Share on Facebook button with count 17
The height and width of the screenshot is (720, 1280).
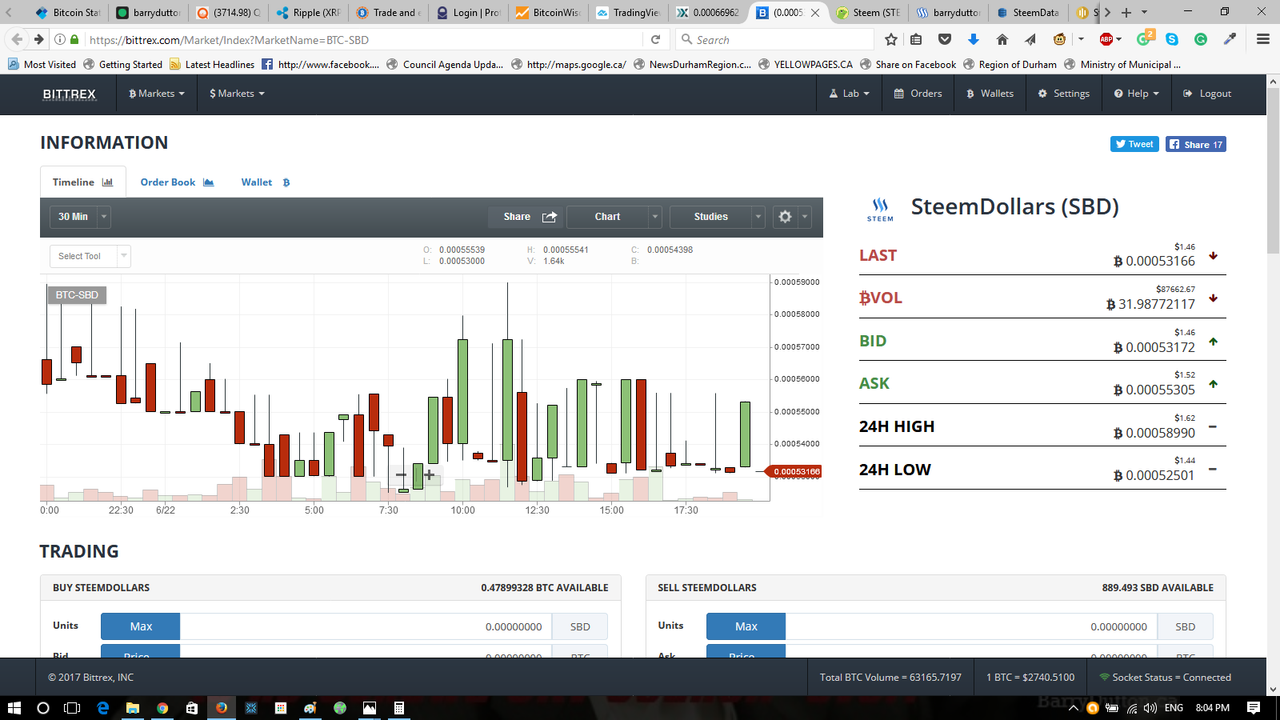click(1196, 144)
